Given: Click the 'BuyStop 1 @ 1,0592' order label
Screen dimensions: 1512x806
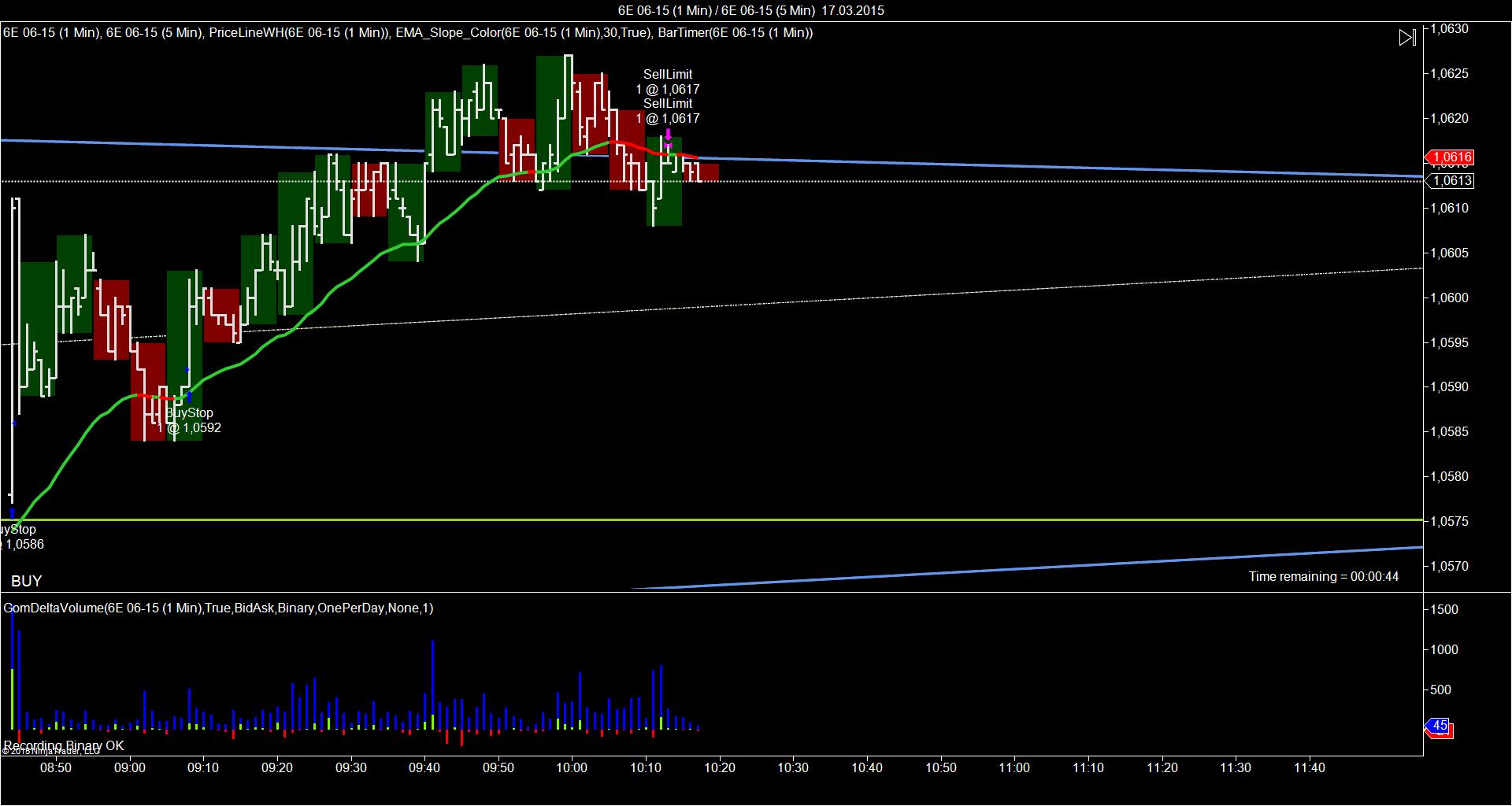Looking at the screenshot, I should [189, 420].
